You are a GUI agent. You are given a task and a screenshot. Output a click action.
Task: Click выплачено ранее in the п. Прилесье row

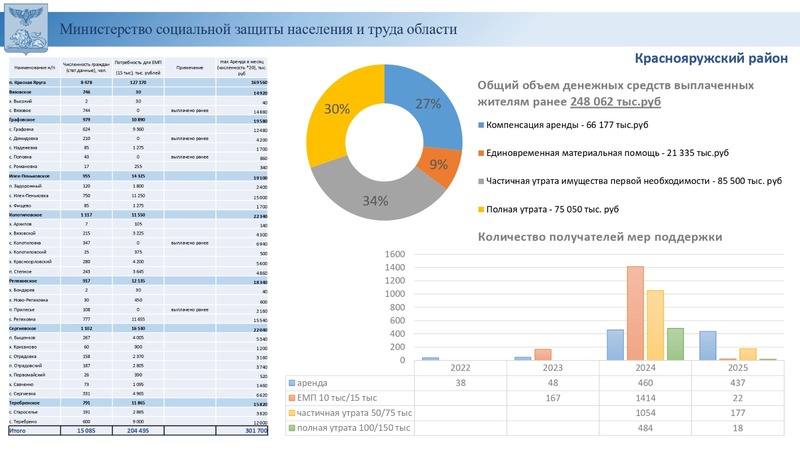190,310
